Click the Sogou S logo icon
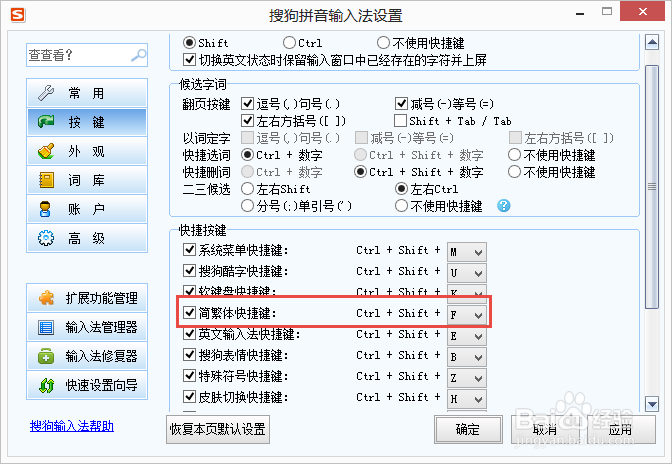 18,15
